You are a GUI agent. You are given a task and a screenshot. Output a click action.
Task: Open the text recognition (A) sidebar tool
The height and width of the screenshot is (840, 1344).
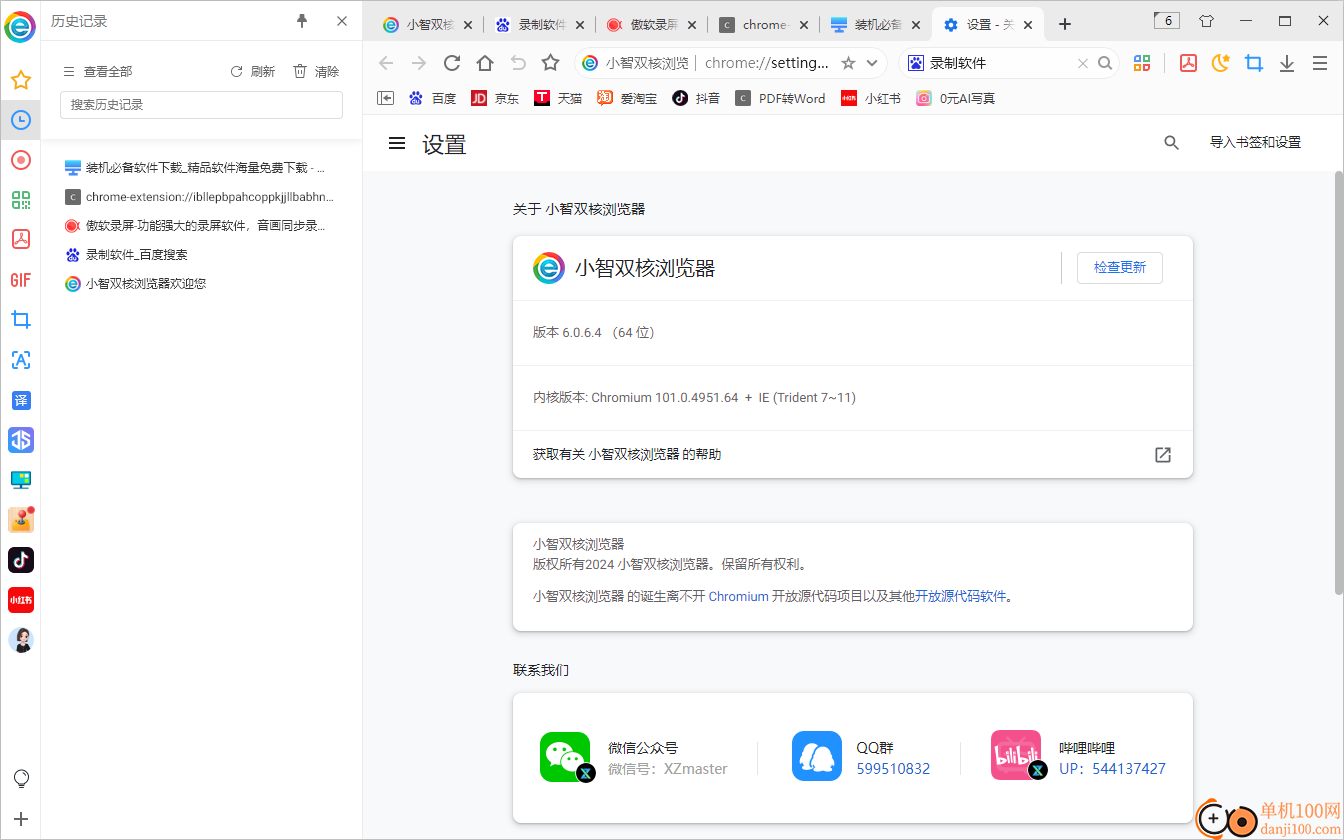(20, 360)
